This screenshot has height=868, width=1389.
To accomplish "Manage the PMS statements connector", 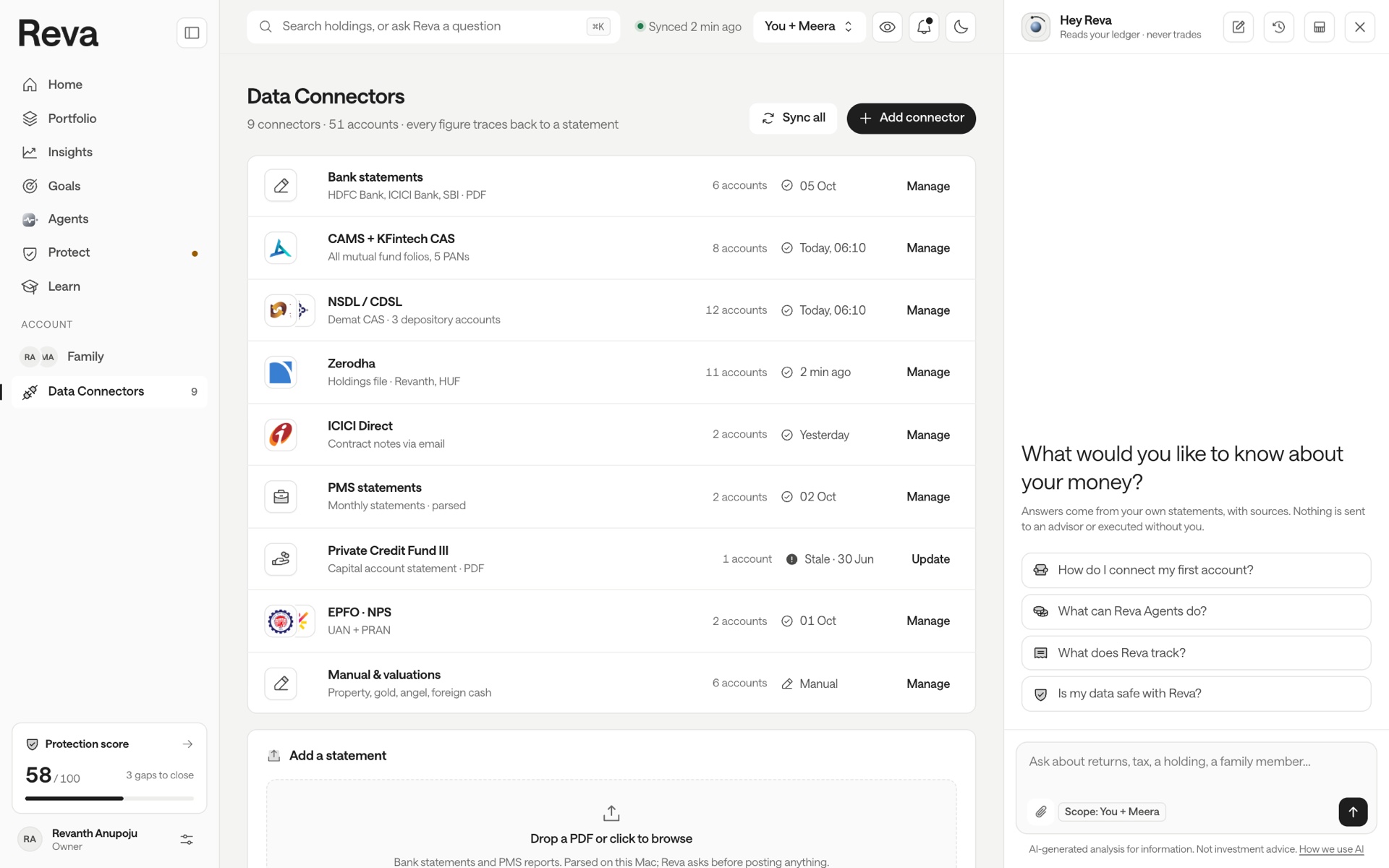I will pos(928,497).
